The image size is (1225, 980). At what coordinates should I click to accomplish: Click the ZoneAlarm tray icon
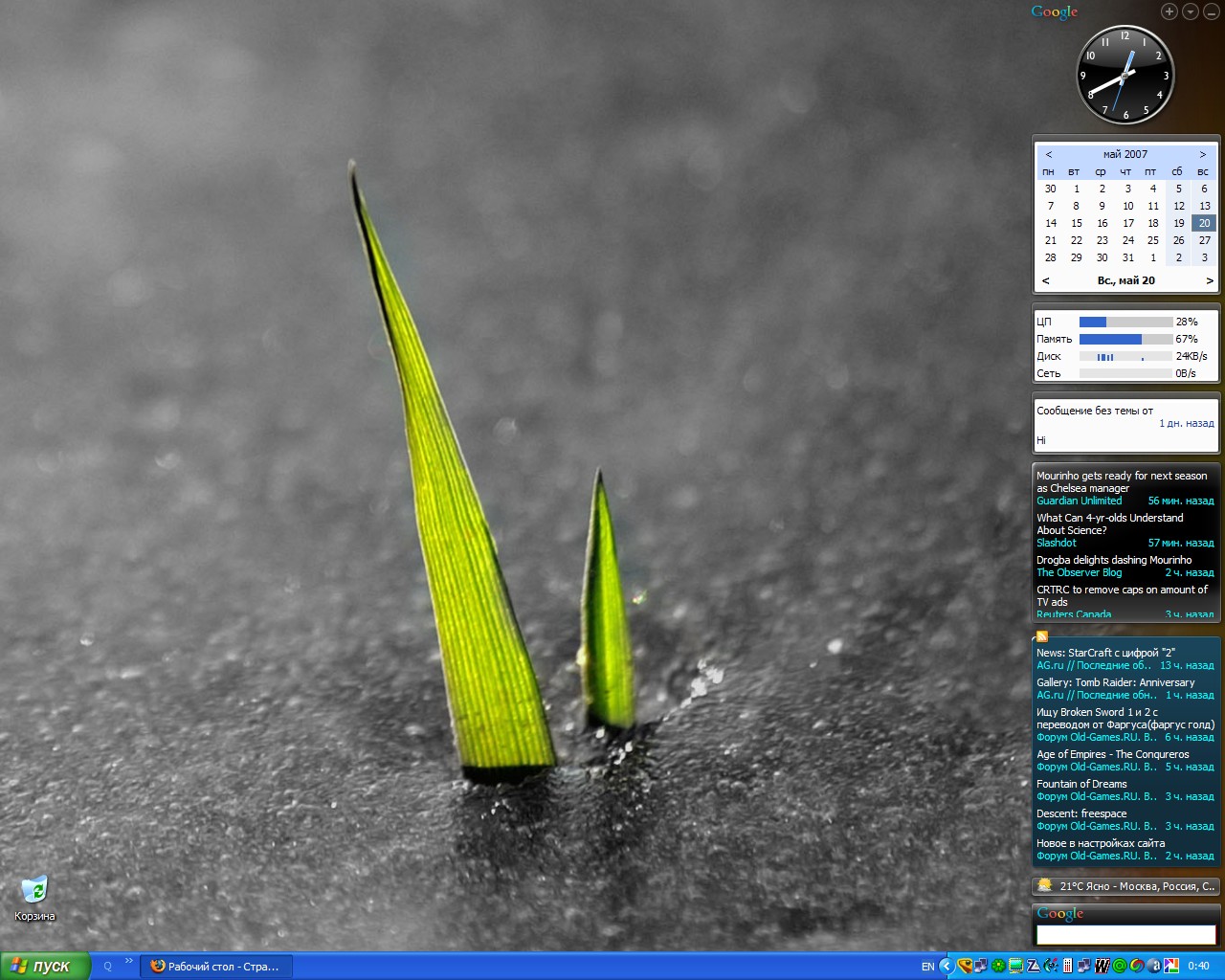(1034, 966)
